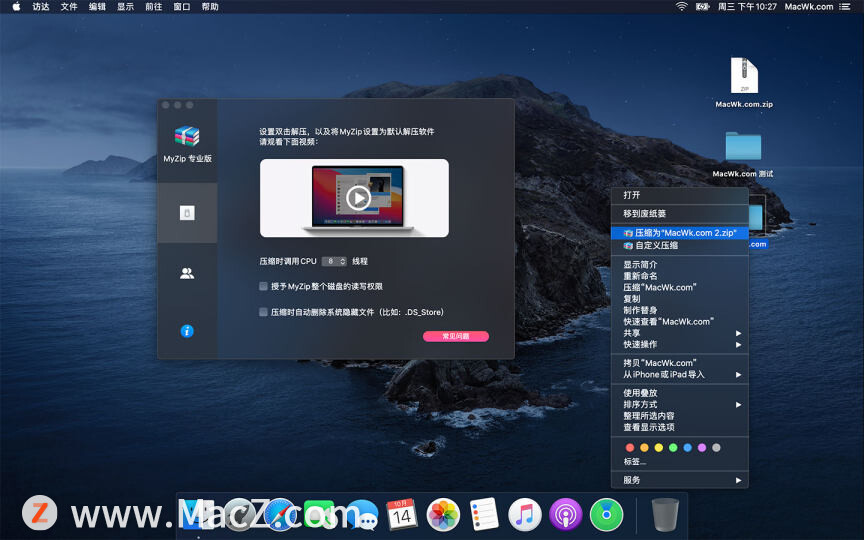The image size is (864, 540).
Task: Click the pink 常见问题 FAQ button
Action: (456, 336)
